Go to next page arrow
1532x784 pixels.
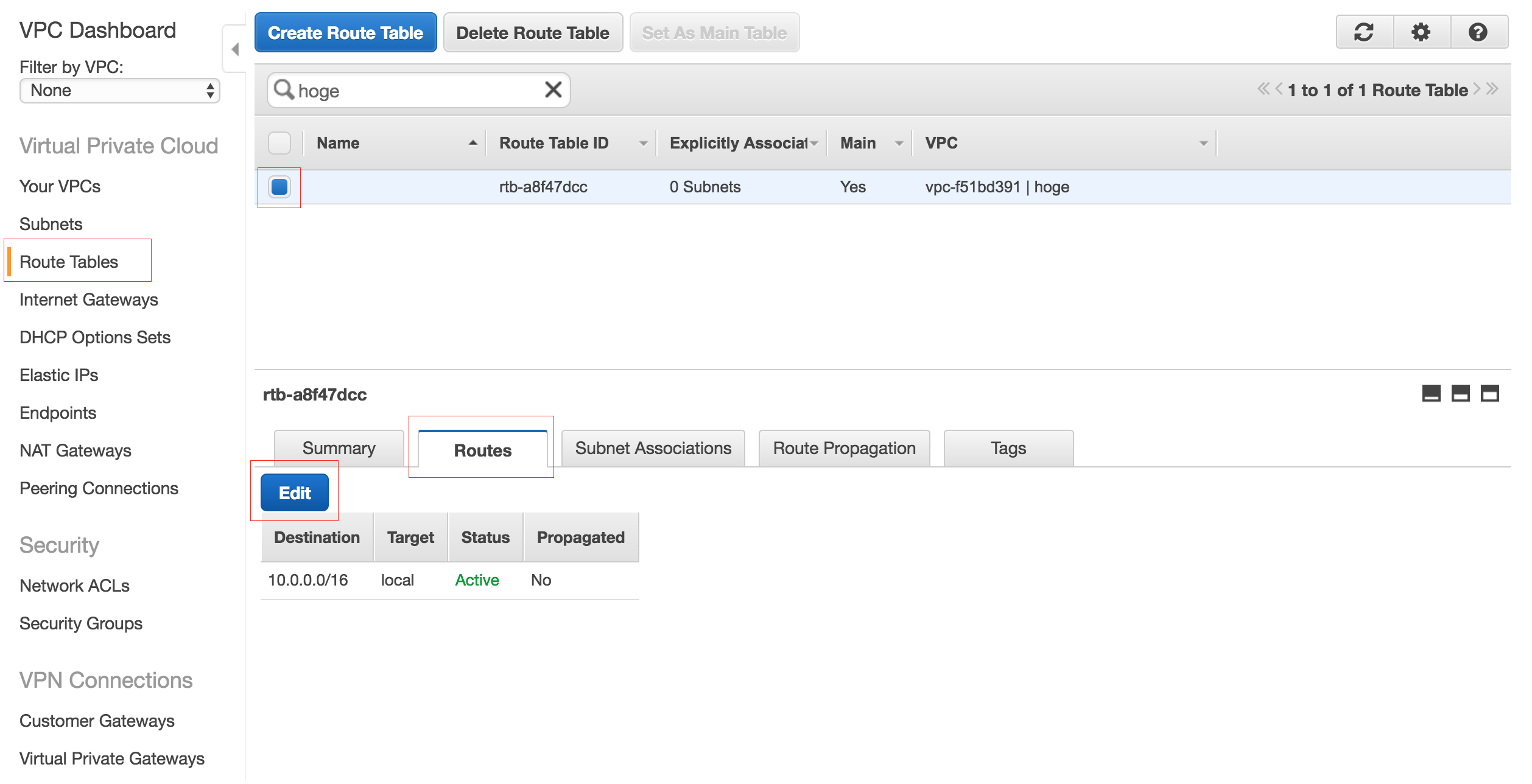point(1477,89)
